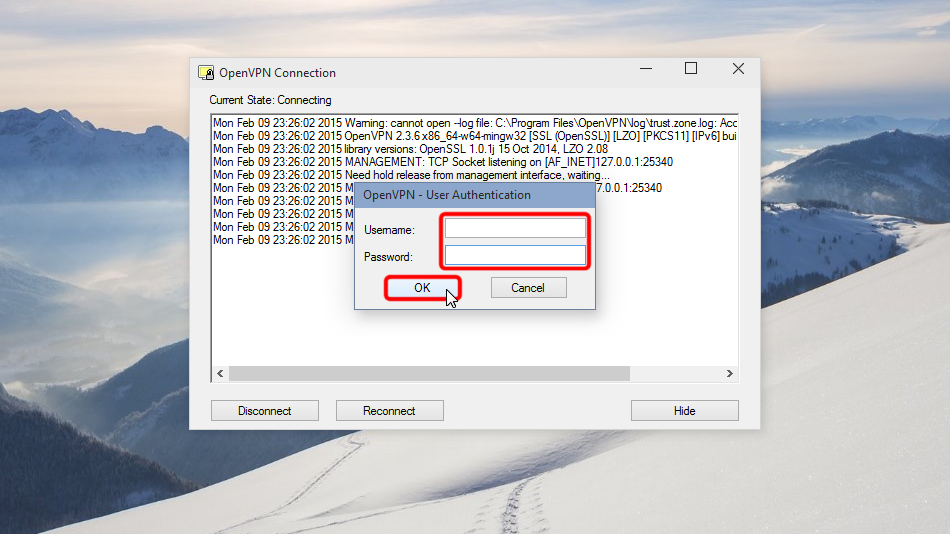Screen dimensions: 950x534
Task: Click the OpenVPN padlock icon in title bar
Action: (x=206, y=72)
